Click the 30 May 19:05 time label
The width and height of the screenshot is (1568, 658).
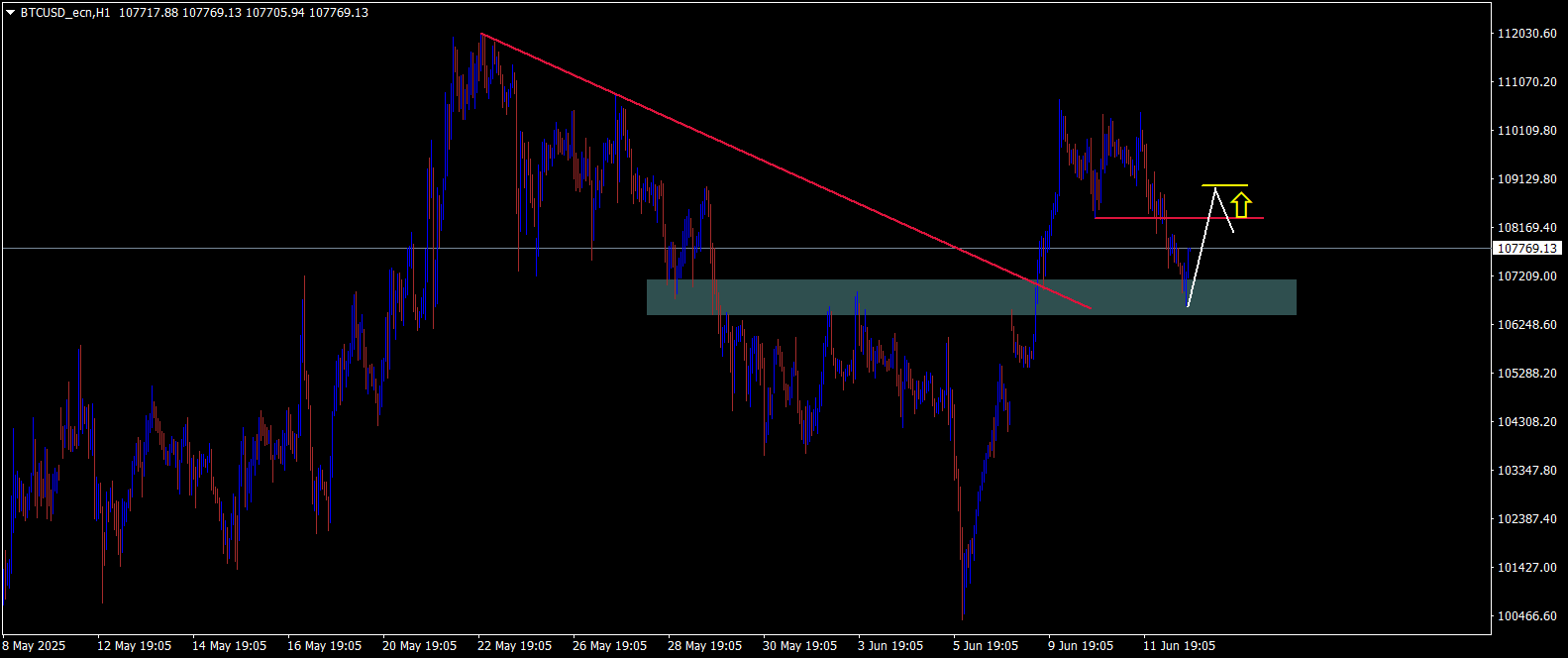click(799, 646)
